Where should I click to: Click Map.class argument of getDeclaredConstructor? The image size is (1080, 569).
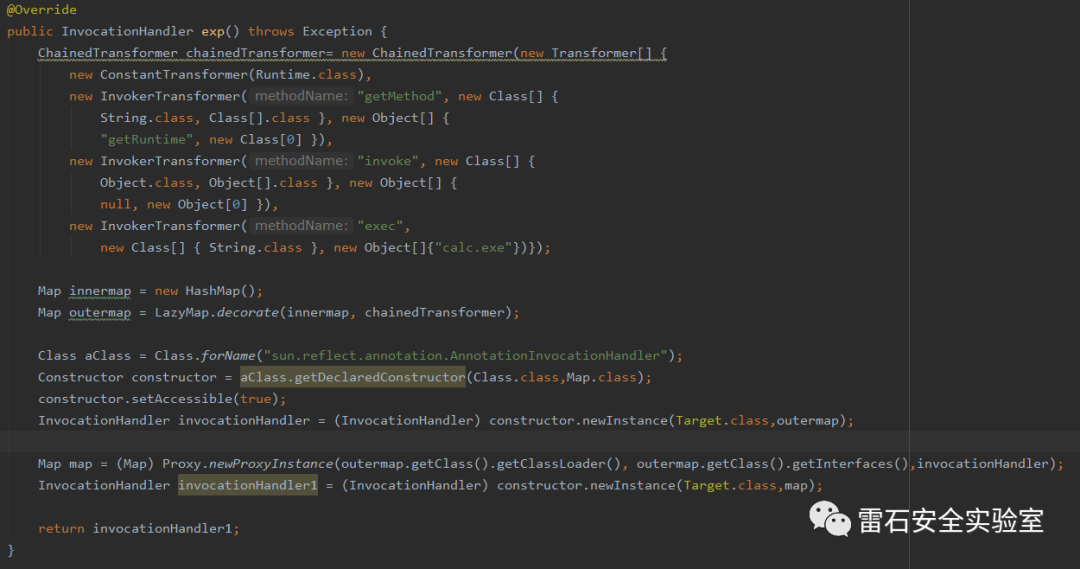601,377
